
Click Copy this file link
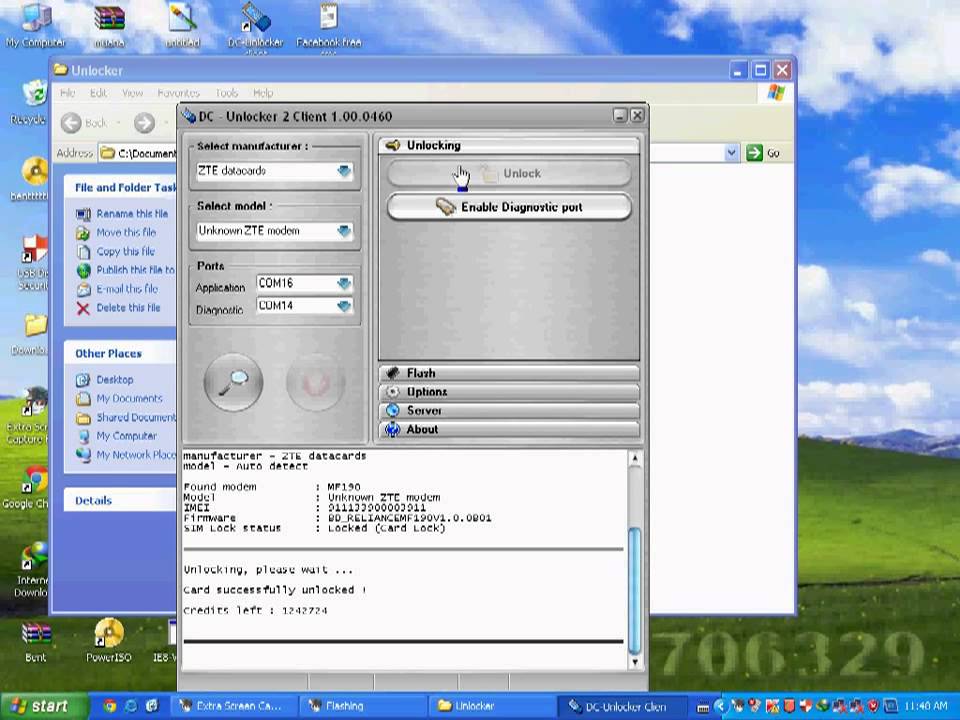(x=126, y=252)
